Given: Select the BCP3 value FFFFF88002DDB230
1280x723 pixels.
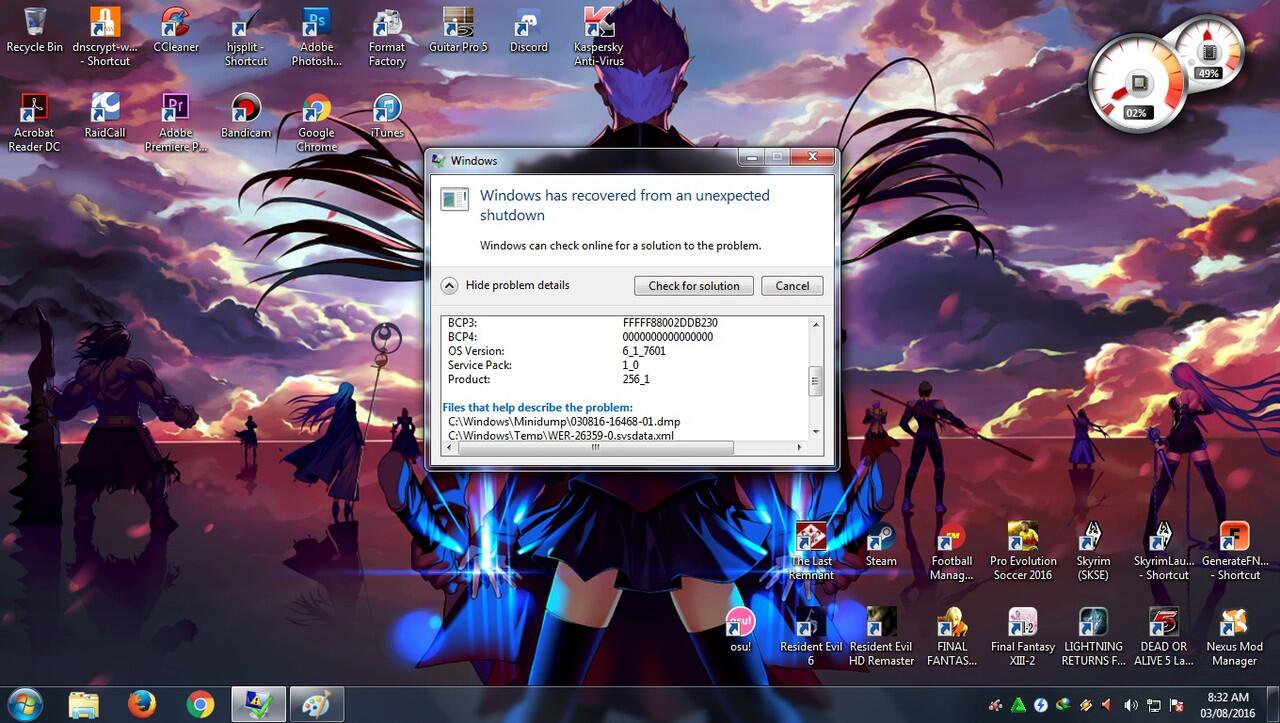Looking at the screenshot, I should (x=670, y=323).
